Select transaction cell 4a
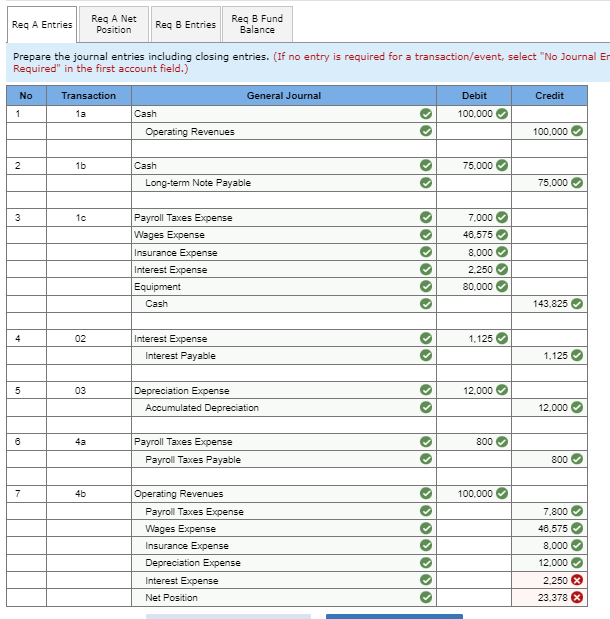This screenshot has width=610, height=619. tap(89, 442)
